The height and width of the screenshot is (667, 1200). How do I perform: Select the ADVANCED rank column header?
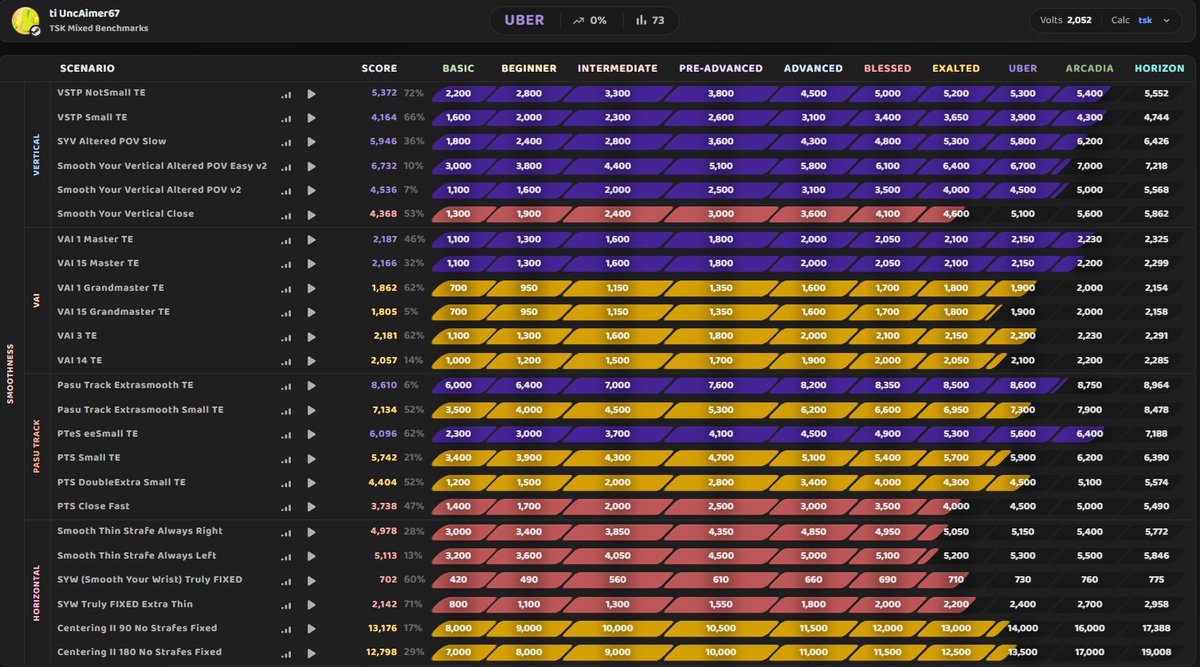813,69
